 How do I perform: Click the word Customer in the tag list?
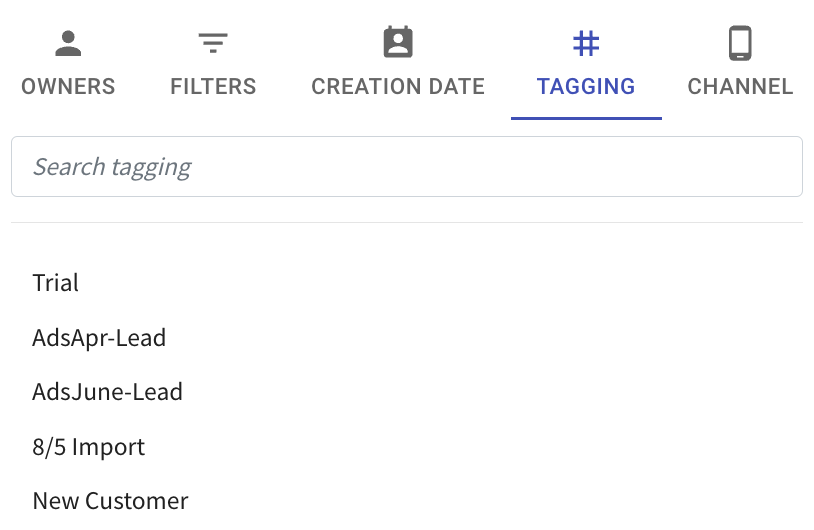point(137,501)
